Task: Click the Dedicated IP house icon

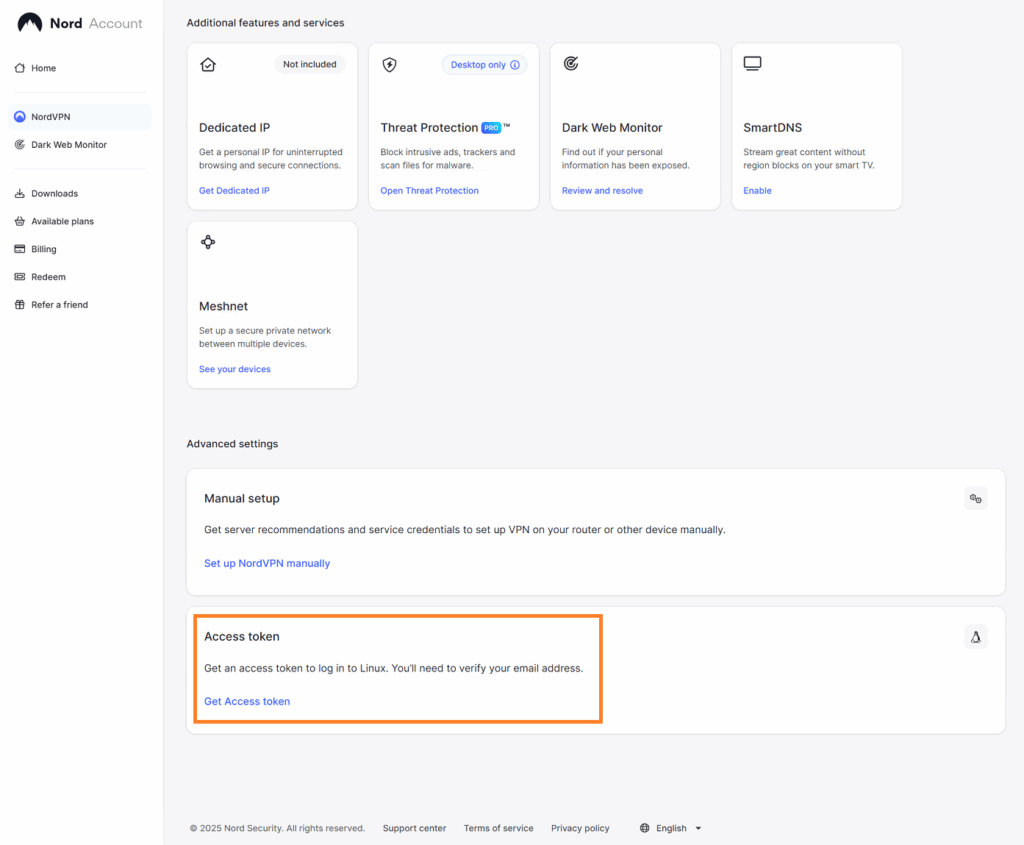Action: point(208,64)
